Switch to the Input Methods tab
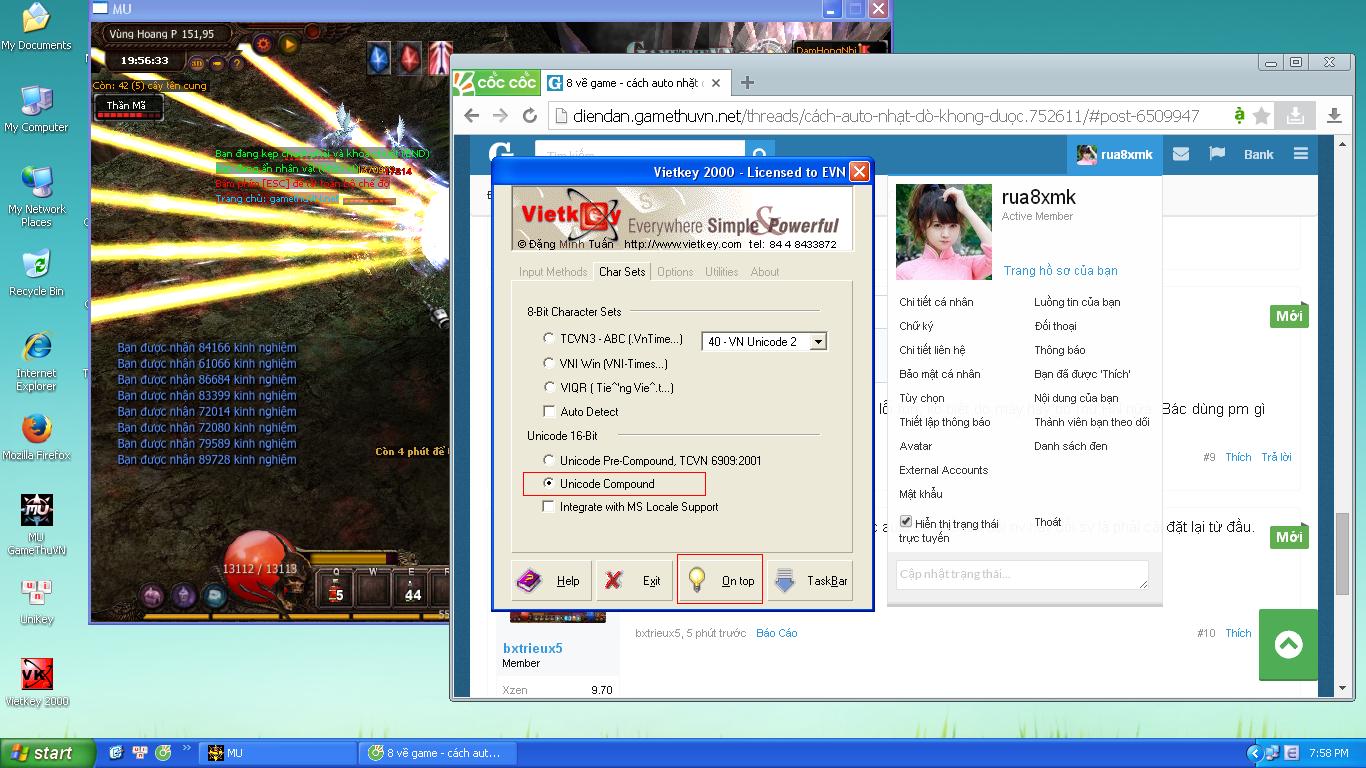 (x=553, y=272)
